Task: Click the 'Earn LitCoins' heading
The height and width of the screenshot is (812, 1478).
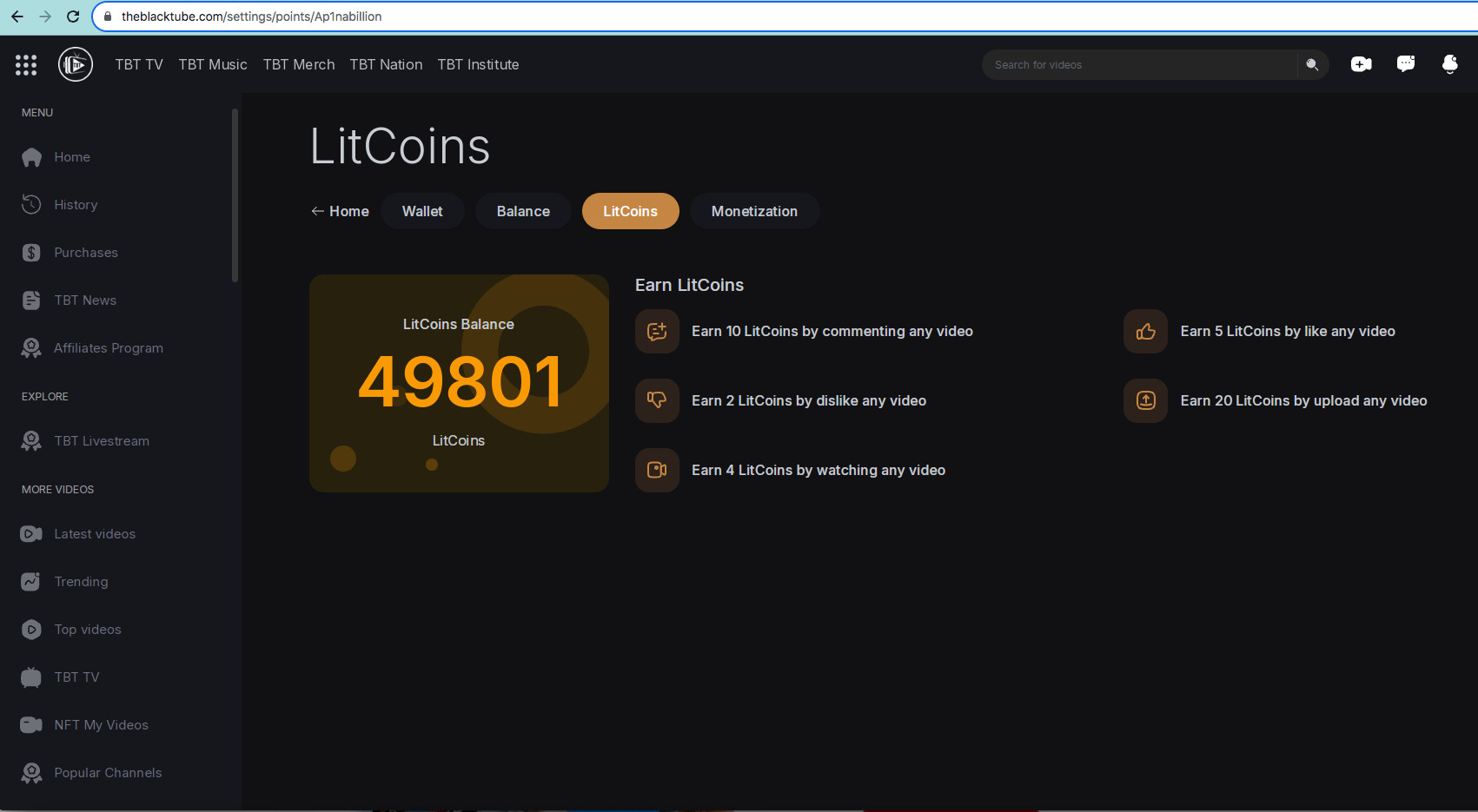Action: [689, 285]
